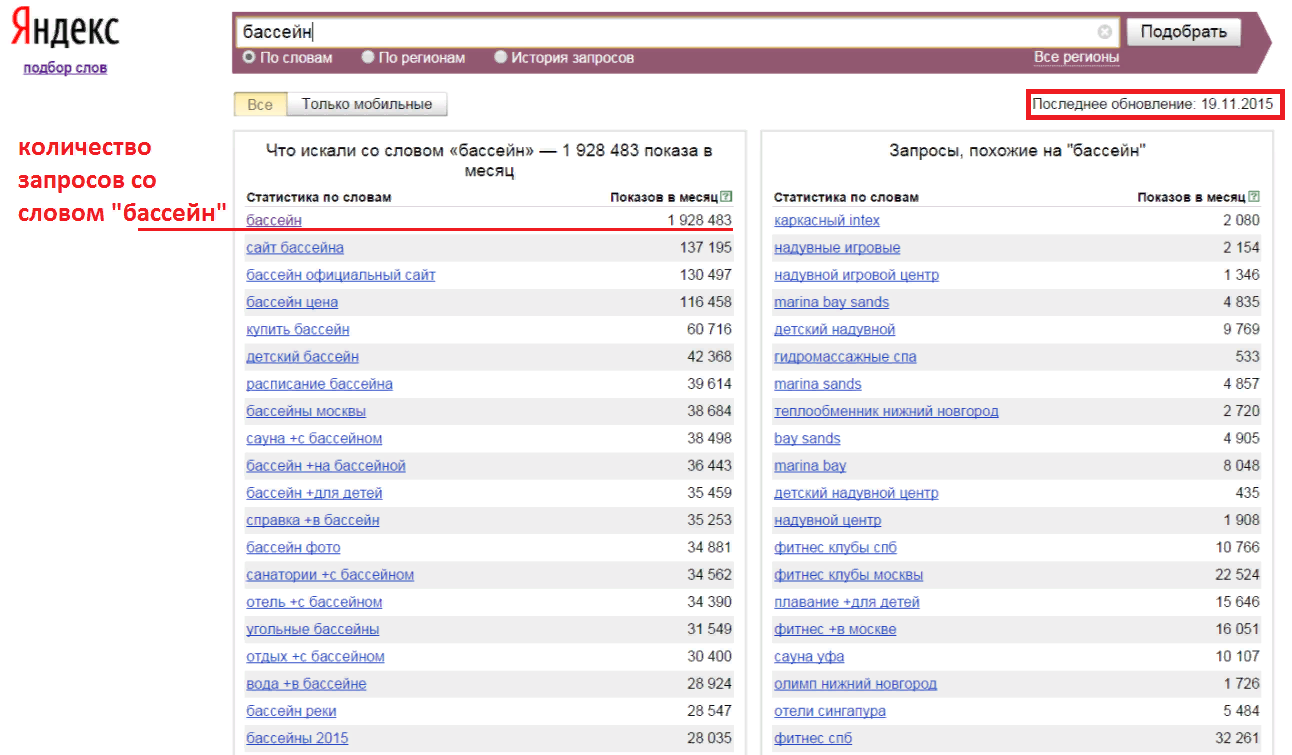The image size is (1292, 755).
Task: Open the 'каркасный intex' query link
Action: tap(827, 220)
